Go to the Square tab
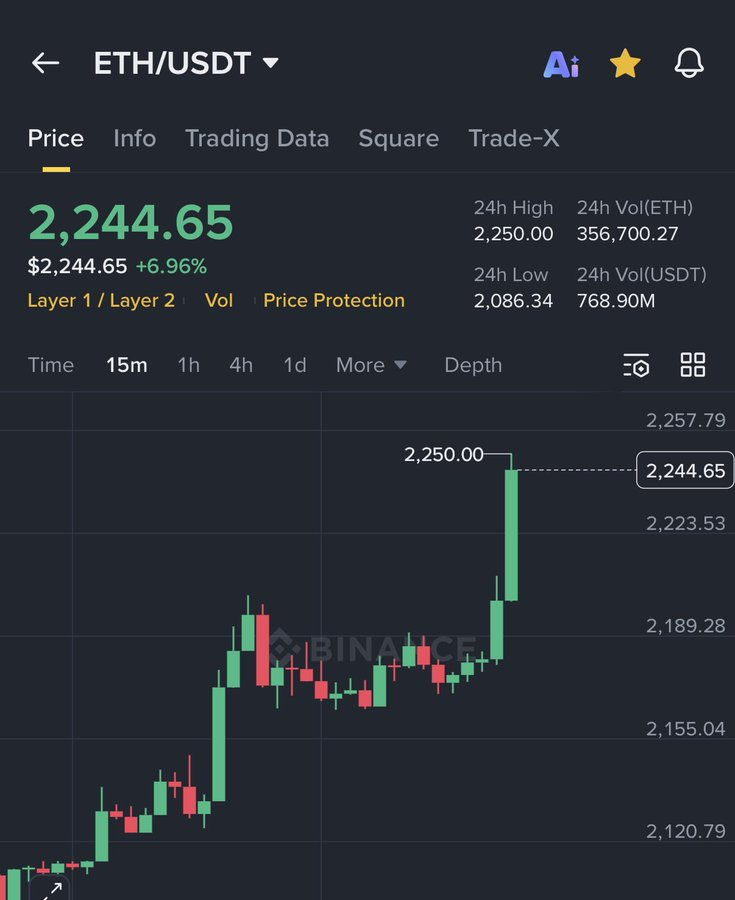Screen dimensions: 735x900 tap(398, 139)
